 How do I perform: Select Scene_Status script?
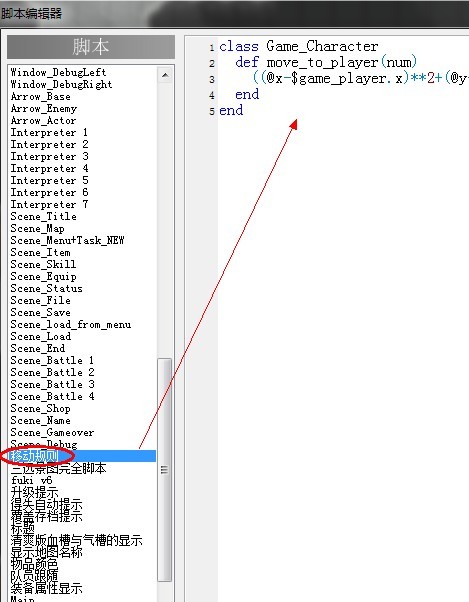click(x=46, y=288)
